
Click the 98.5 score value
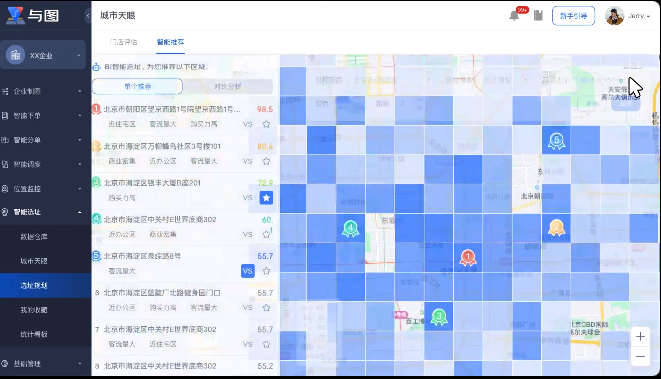pos(265,109)
